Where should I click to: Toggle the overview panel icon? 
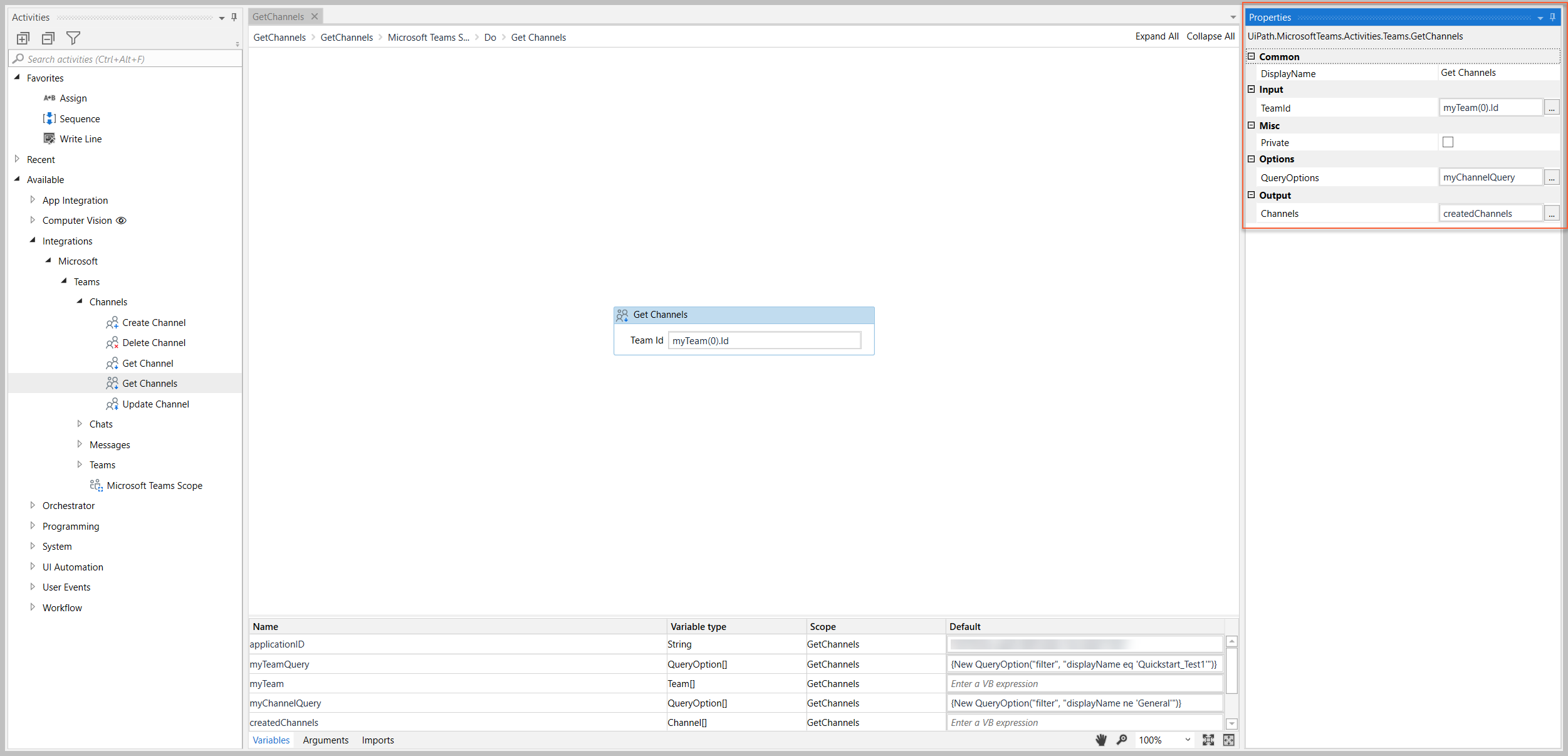(x=1229, y=740)
